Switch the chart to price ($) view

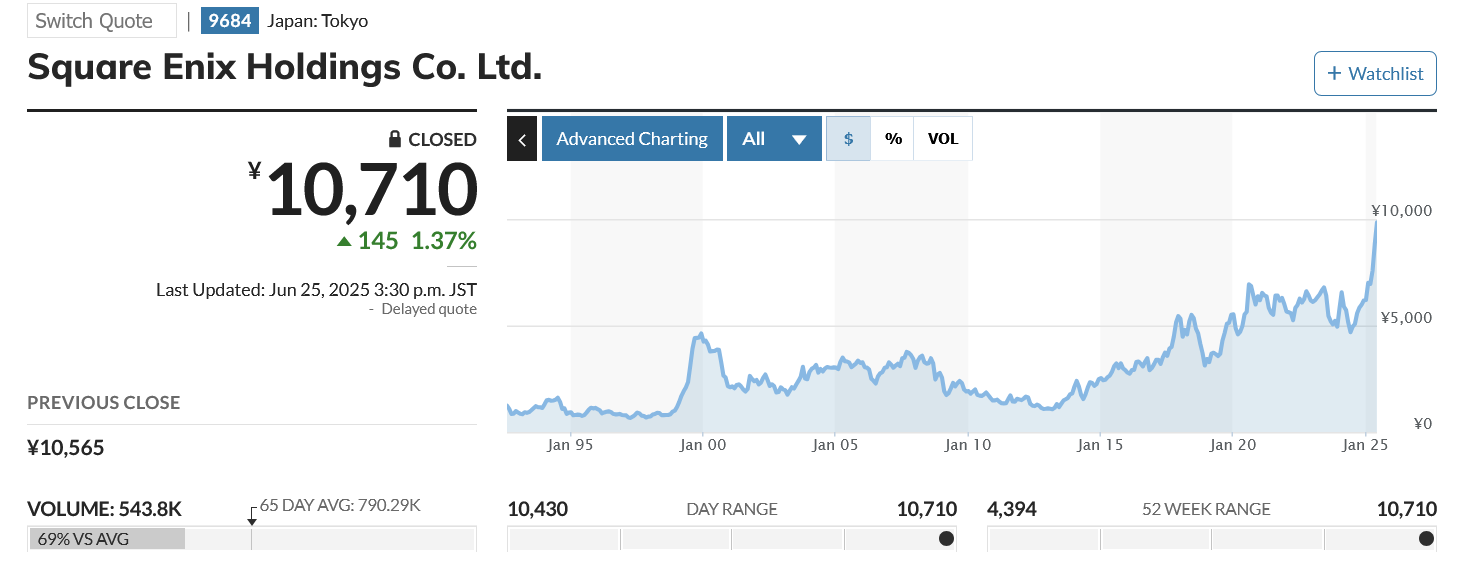[848, 139]
